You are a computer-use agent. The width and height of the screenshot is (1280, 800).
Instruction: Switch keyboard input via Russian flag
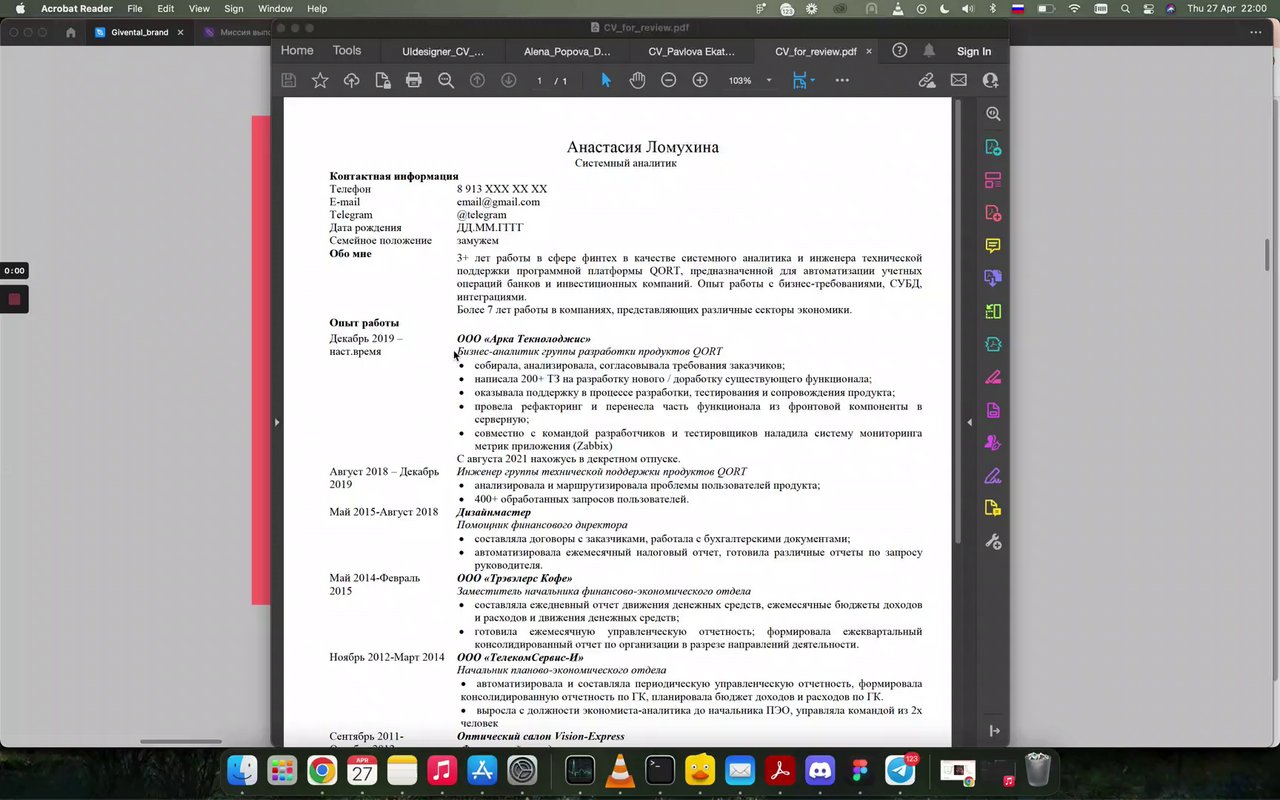[1019, 8]
